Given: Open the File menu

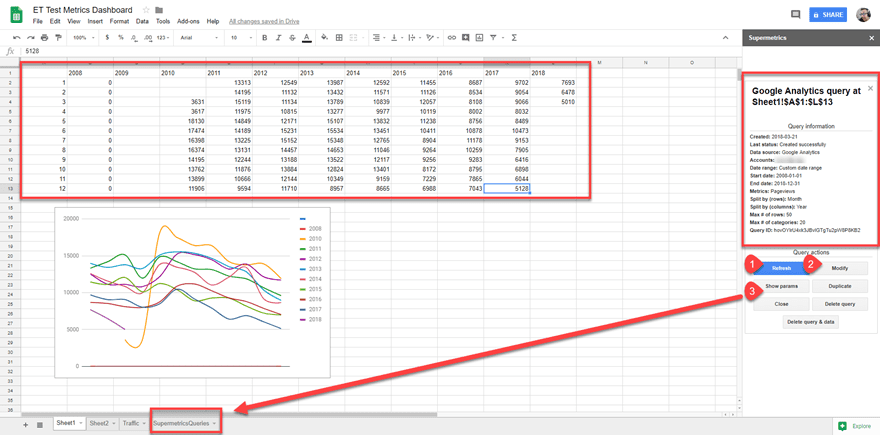Looking at the screenshot, I should (x=38, y=21).
